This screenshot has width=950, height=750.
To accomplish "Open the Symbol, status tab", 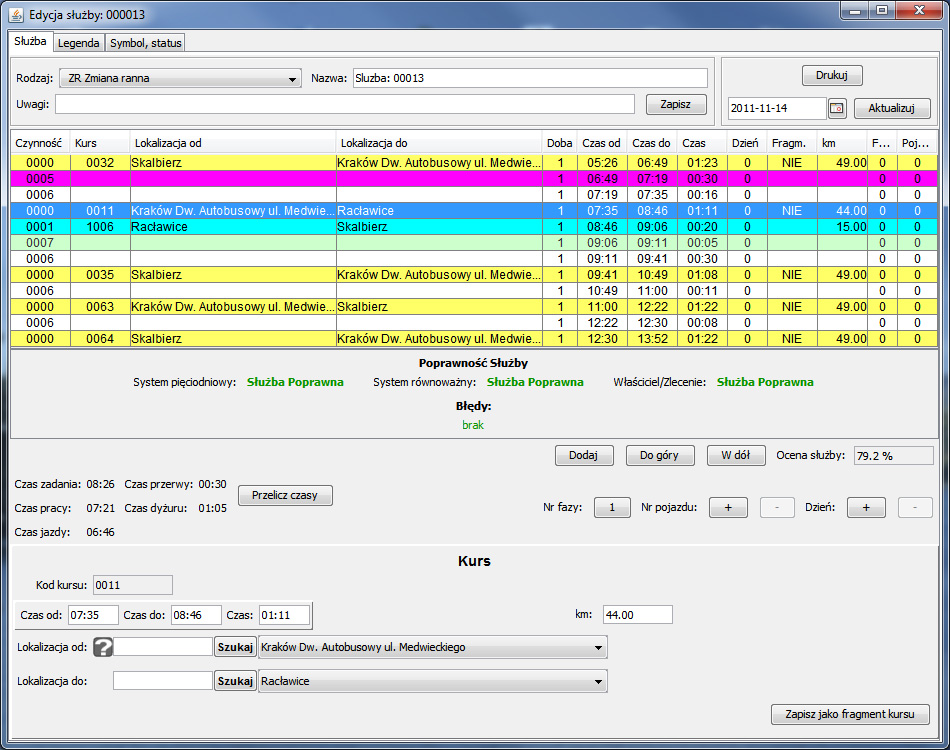I will [x=145, y=43].
